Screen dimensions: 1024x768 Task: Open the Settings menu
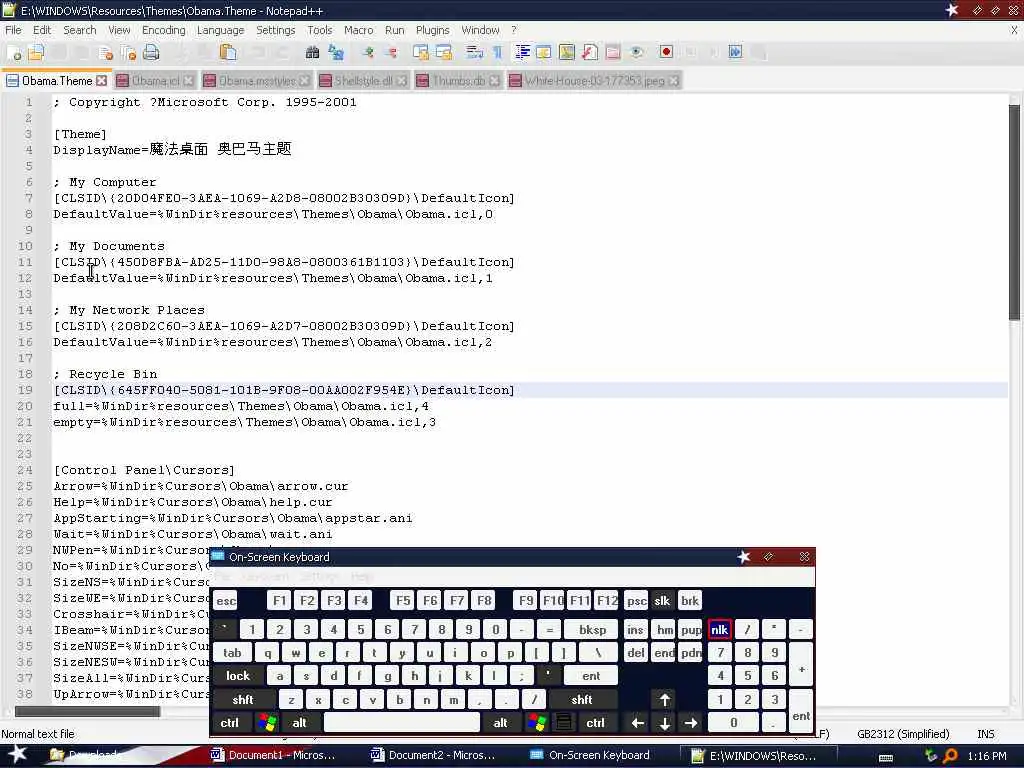pyautogui.click(x=276, y=30)
